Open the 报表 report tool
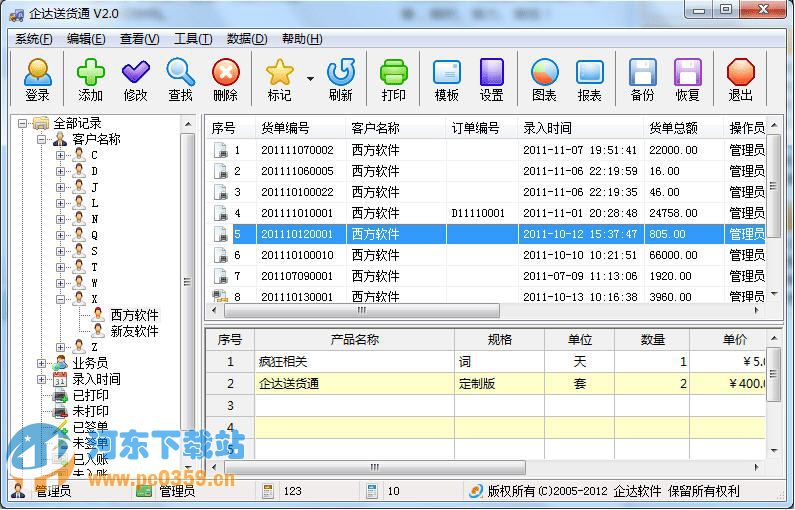795x510 pixels. [x=590, y=80]
